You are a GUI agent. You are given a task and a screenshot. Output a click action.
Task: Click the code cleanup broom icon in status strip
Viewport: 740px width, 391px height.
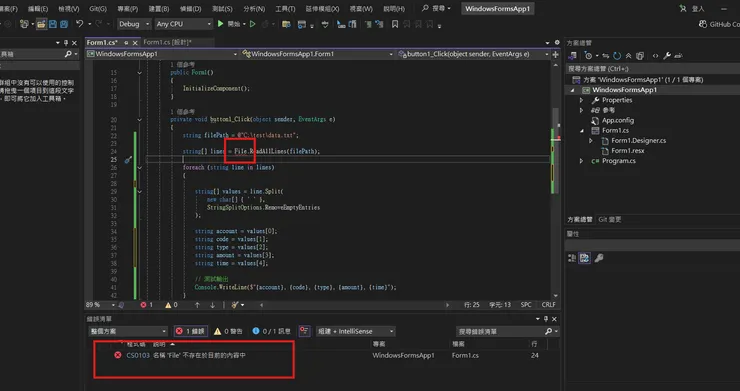point(235,305)
